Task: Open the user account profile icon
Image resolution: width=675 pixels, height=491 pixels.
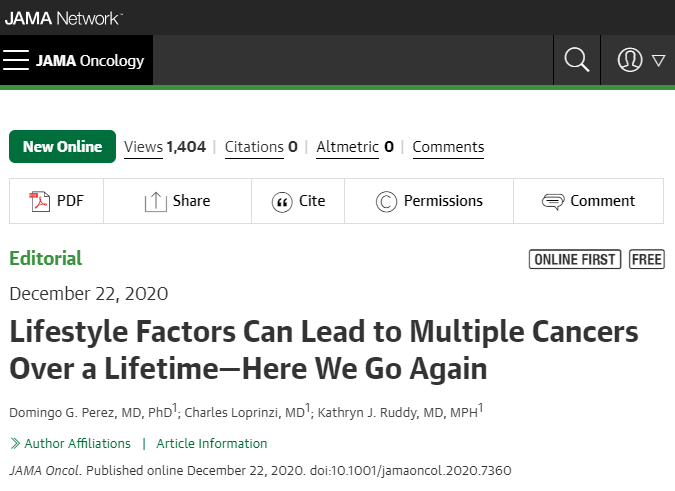Action: 630,60
